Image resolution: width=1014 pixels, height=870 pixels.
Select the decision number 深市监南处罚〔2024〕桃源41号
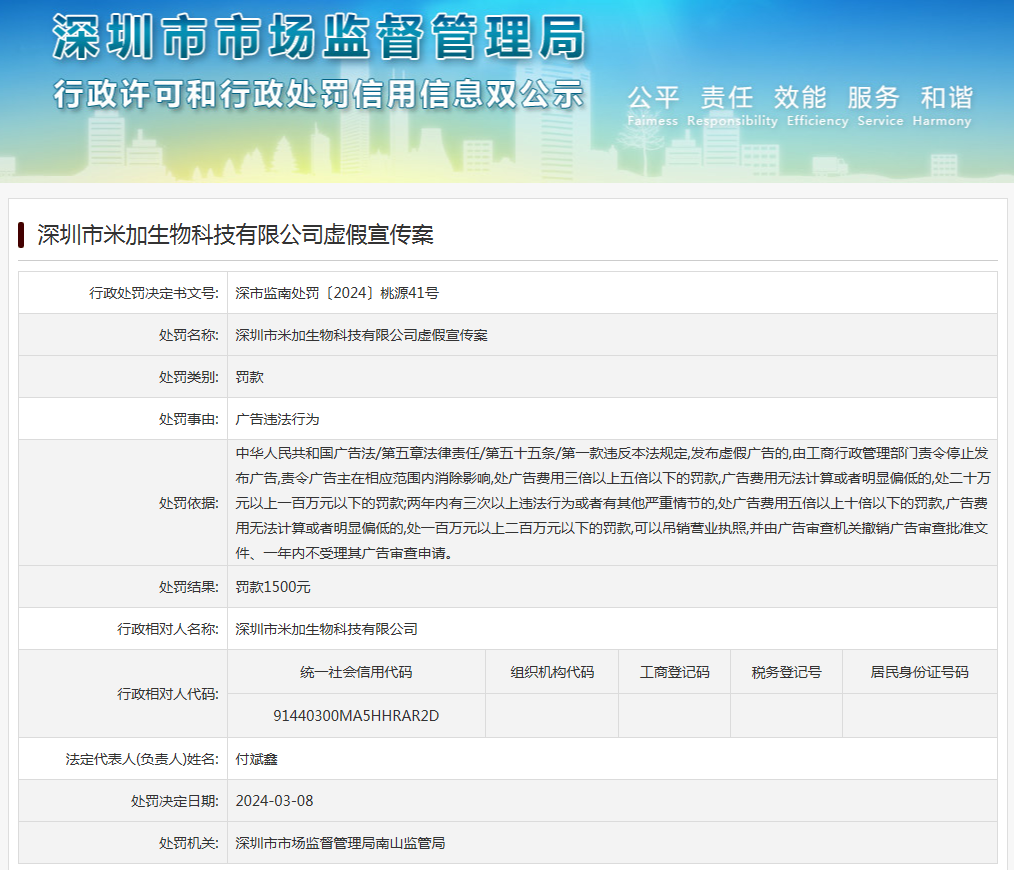[x=337, y=293]
